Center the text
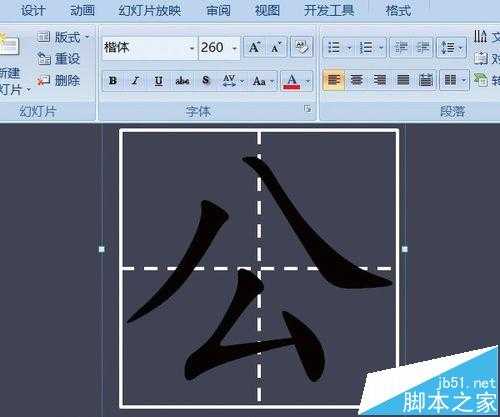 (356, 80)
